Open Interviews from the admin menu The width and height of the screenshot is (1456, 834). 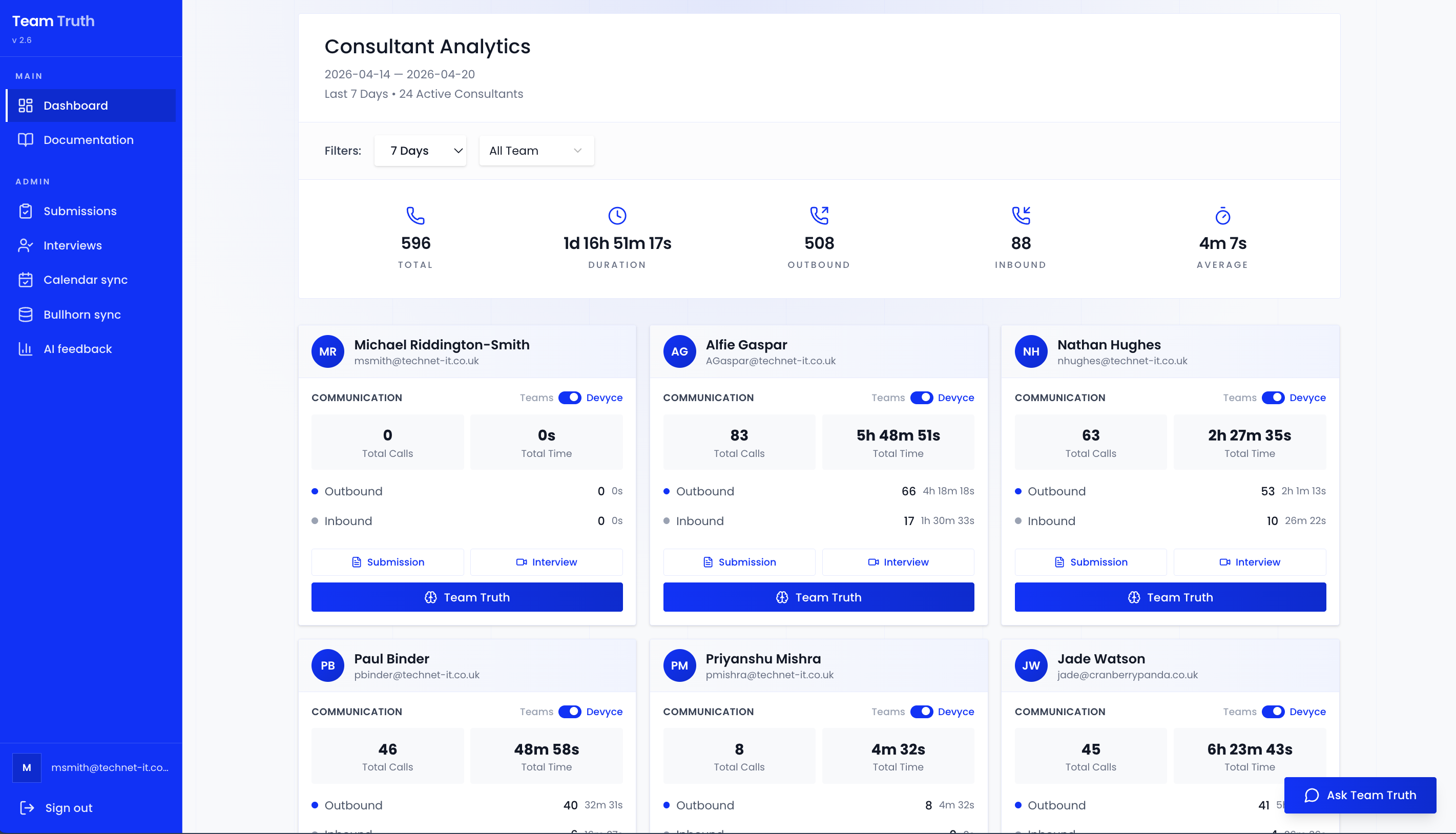[72, 246]
